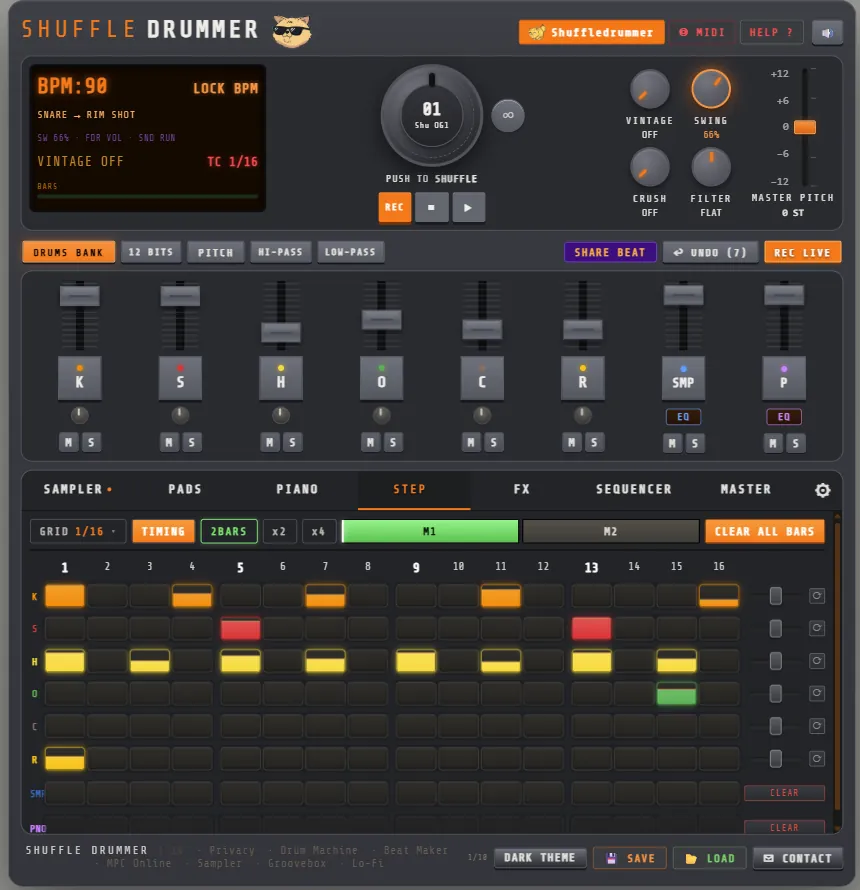
Task: Toggle LOCK BPM in the display
Action: [225, 89]
